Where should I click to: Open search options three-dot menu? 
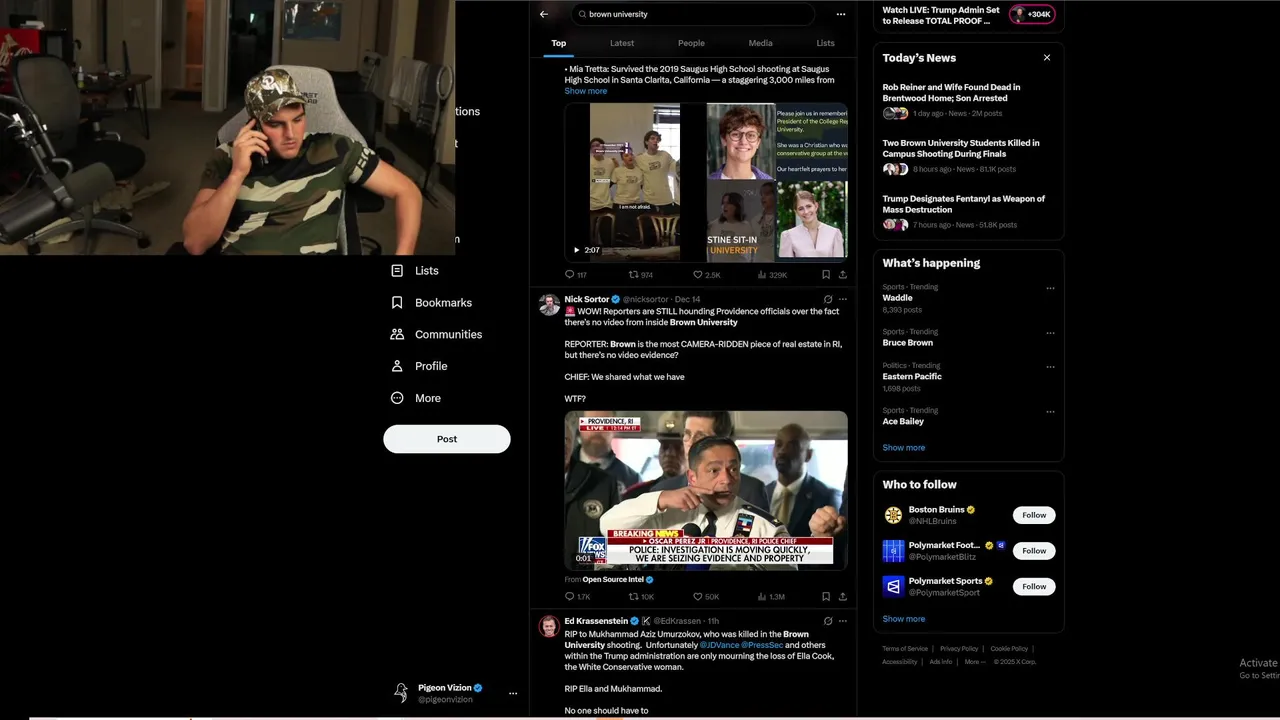click(841, 14)
